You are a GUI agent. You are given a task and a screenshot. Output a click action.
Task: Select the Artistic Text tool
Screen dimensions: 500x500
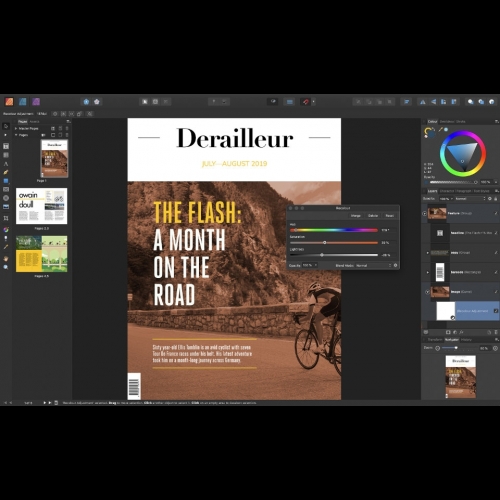click(x=6, y=164)
